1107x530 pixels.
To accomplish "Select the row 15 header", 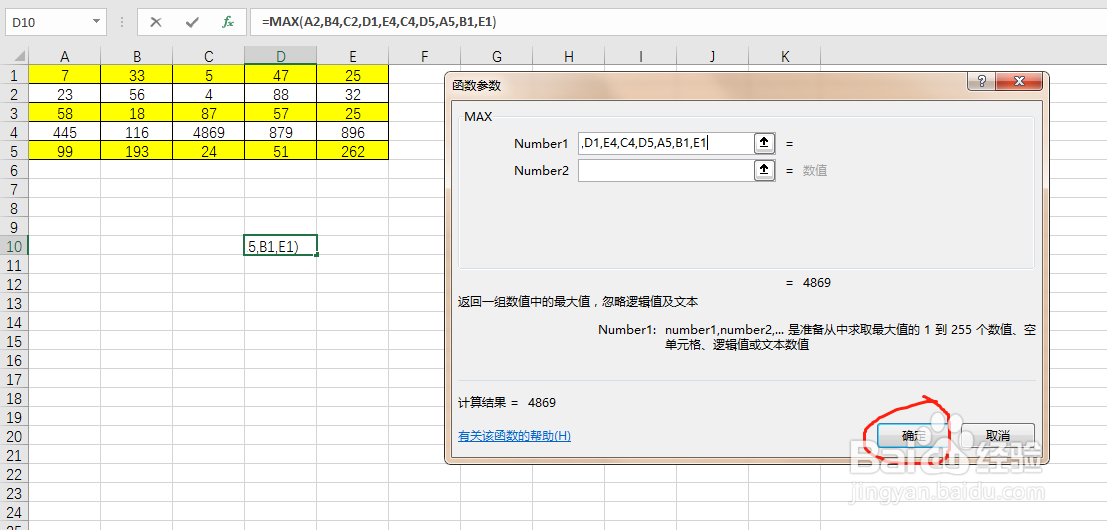I will click(x=14, y=342).
